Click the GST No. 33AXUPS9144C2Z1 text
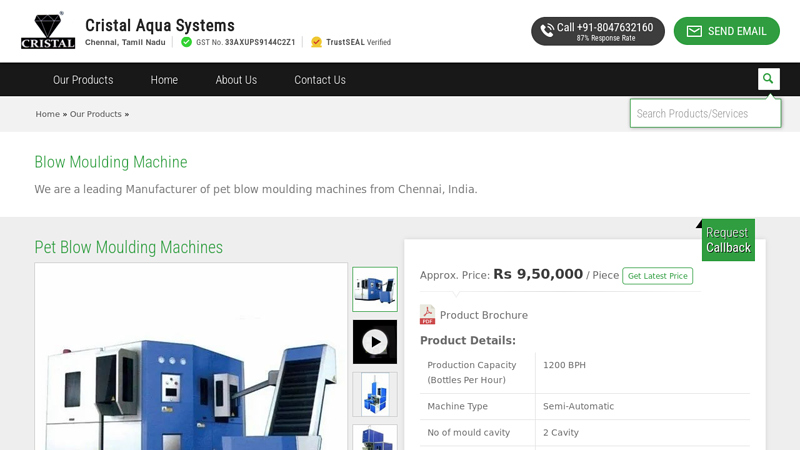 pyautogui.click(x=245, y=42)
